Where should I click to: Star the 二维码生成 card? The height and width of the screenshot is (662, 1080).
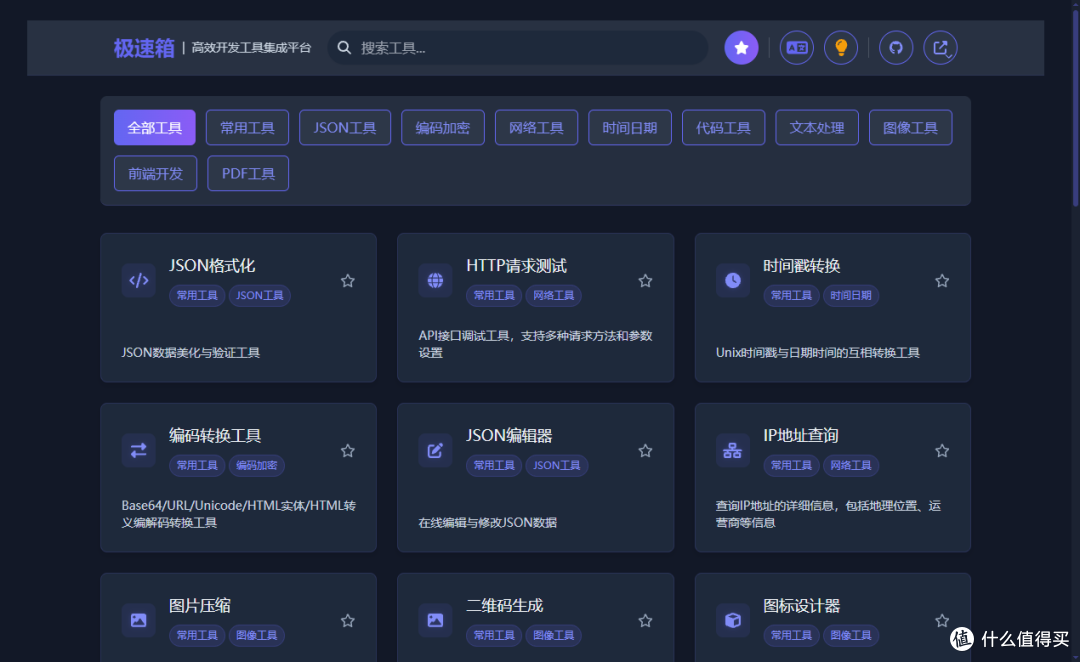(645, 621)
